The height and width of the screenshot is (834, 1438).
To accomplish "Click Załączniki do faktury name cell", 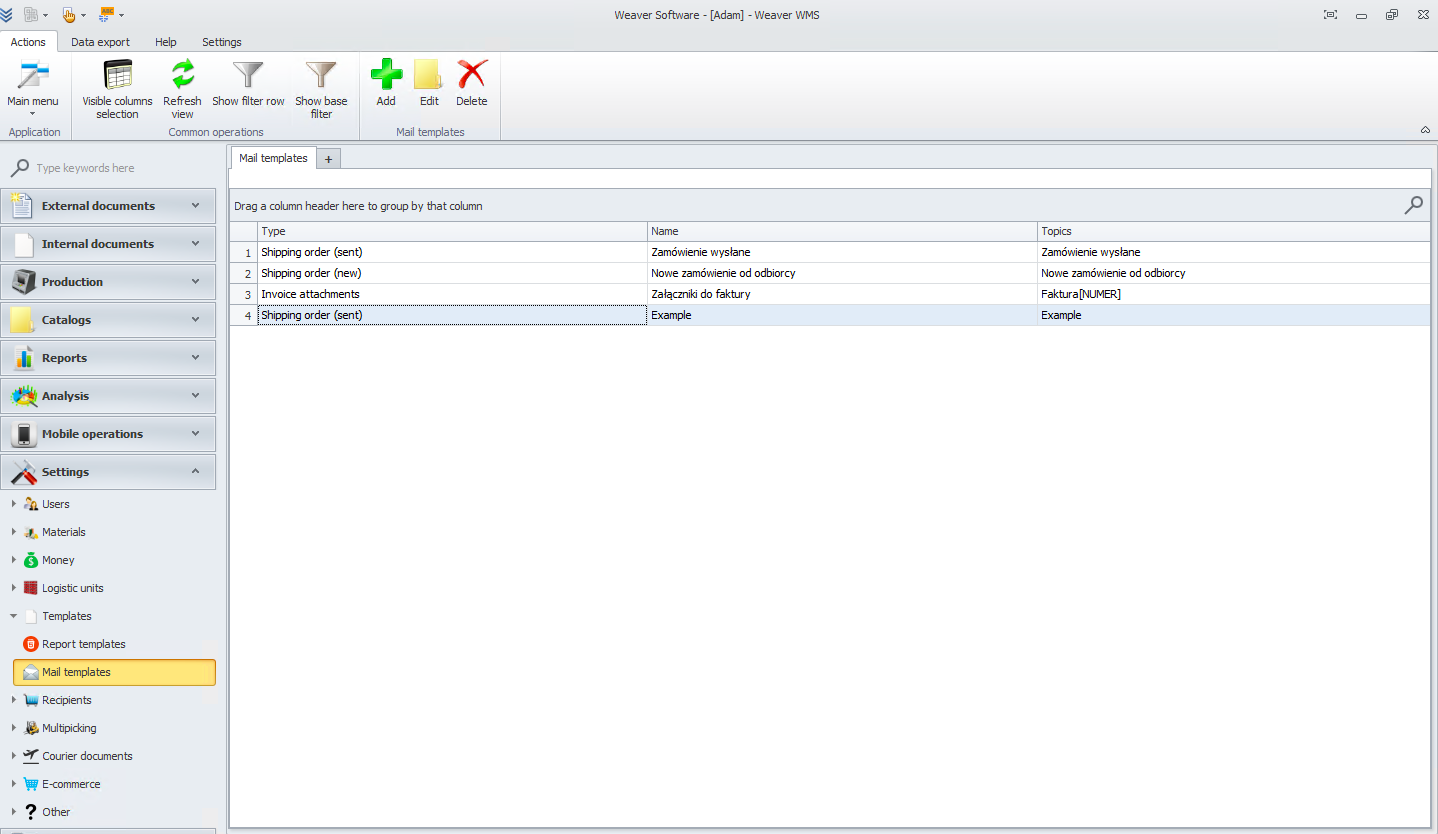I will 842,294.
